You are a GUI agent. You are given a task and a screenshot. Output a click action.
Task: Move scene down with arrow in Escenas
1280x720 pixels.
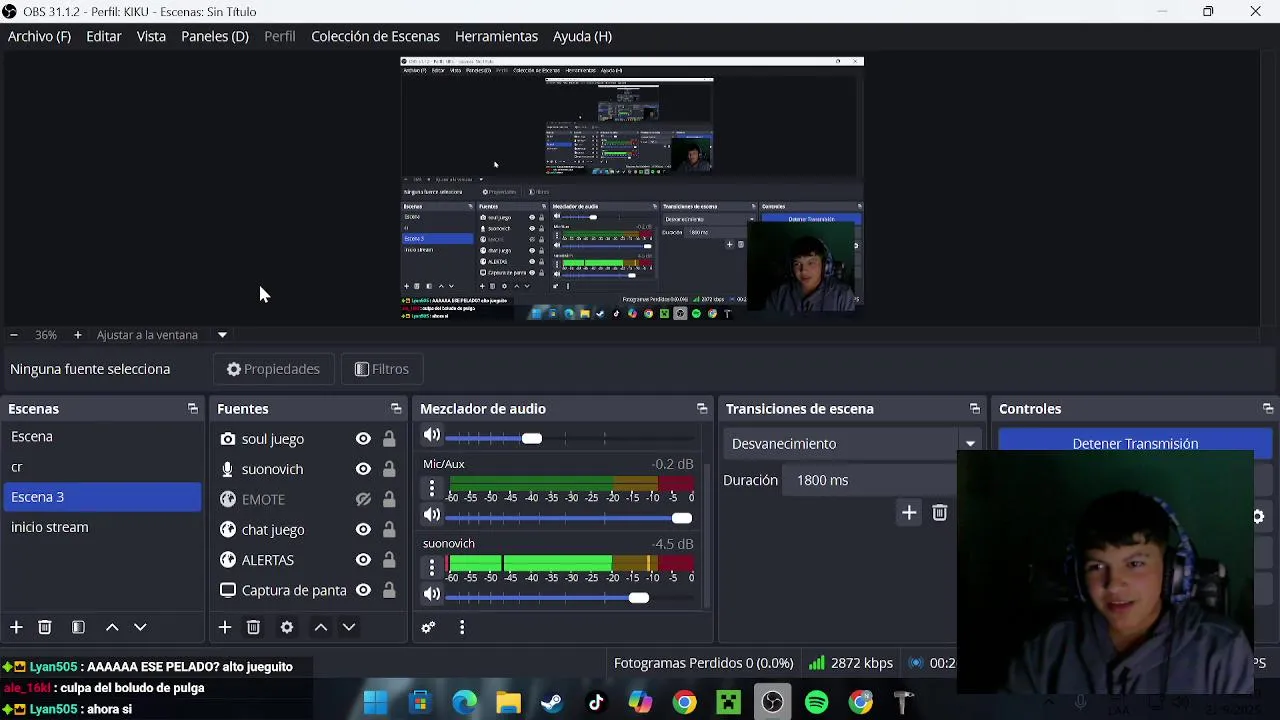pyautogui.click(x=140, y=627)
